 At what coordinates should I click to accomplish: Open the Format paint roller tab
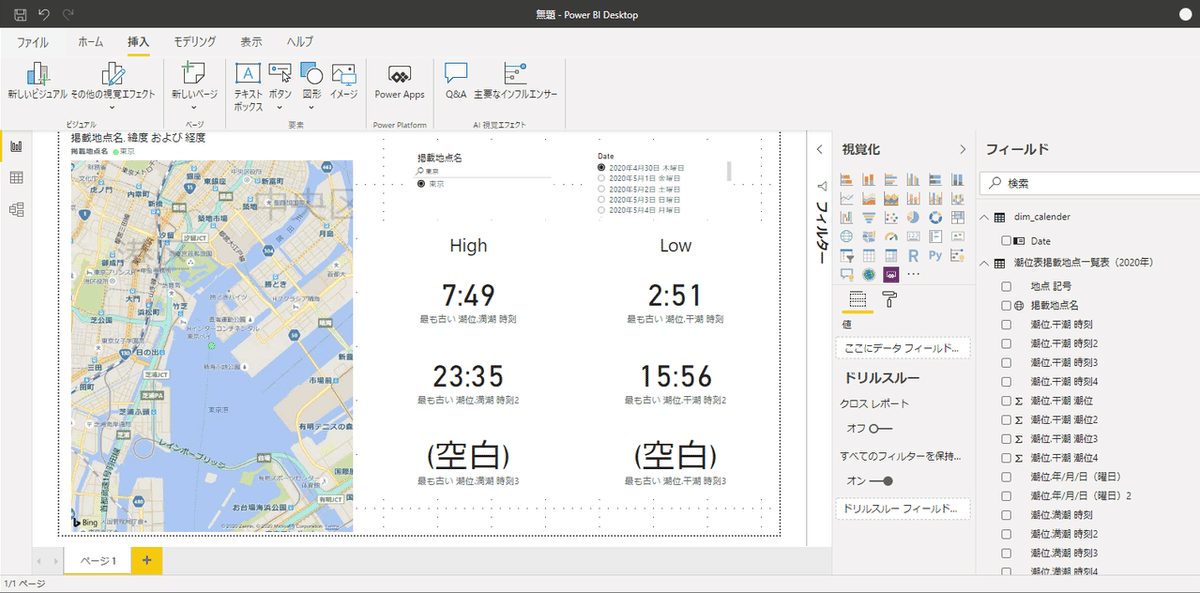(x=889, y=299)
